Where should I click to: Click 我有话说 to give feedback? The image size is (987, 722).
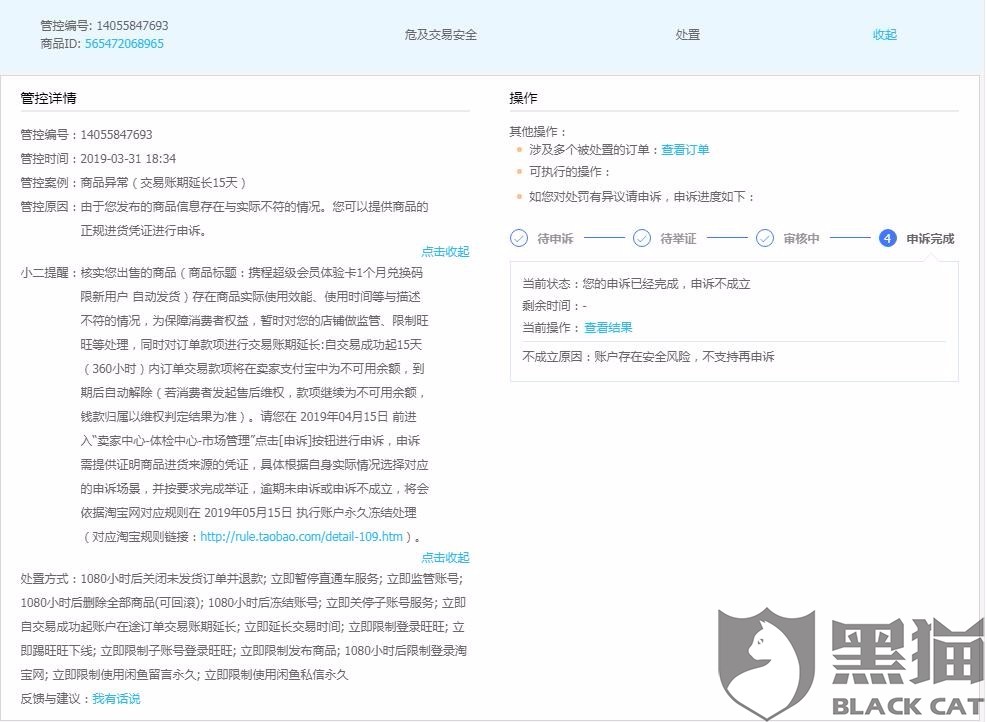(119, 697)
